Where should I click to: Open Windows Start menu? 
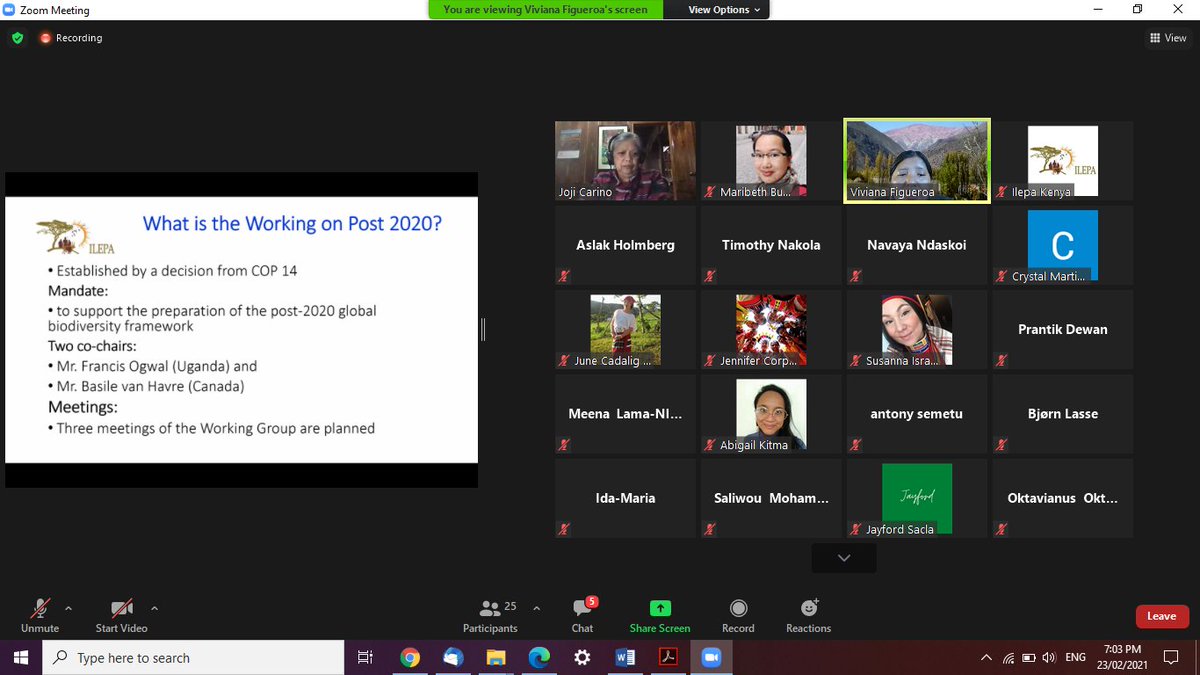[x=22, y=657]
